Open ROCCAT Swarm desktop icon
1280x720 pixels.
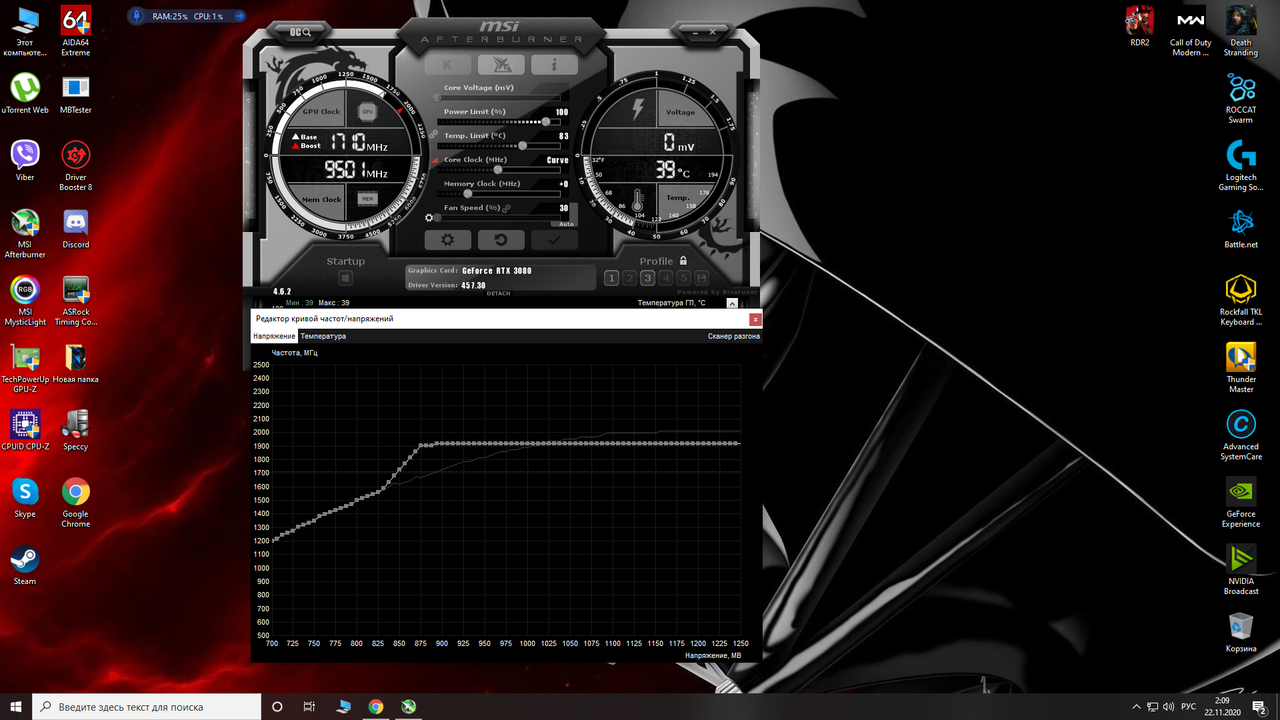[x=1241, y=98]
